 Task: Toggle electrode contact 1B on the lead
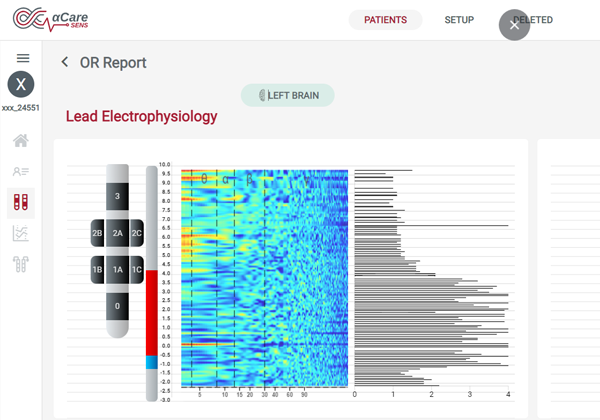[x=97, y=270]
